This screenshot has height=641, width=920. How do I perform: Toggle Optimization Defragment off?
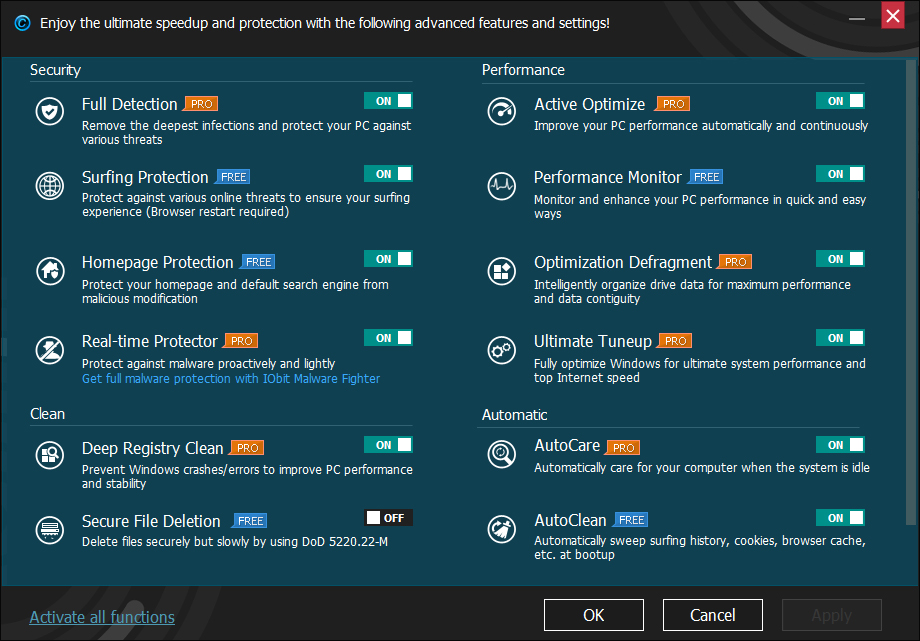pyautogui.click(x=840, y=259)
